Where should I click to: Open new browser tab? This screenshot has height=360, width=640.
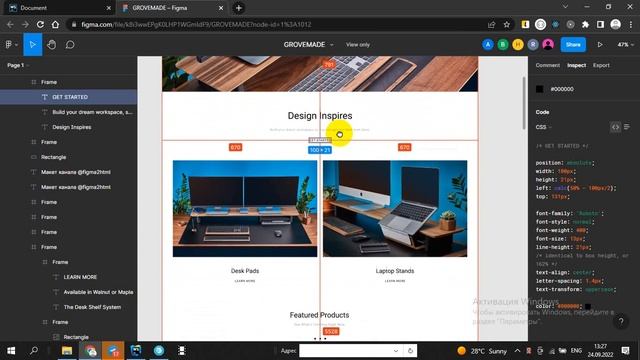[239, 8]
